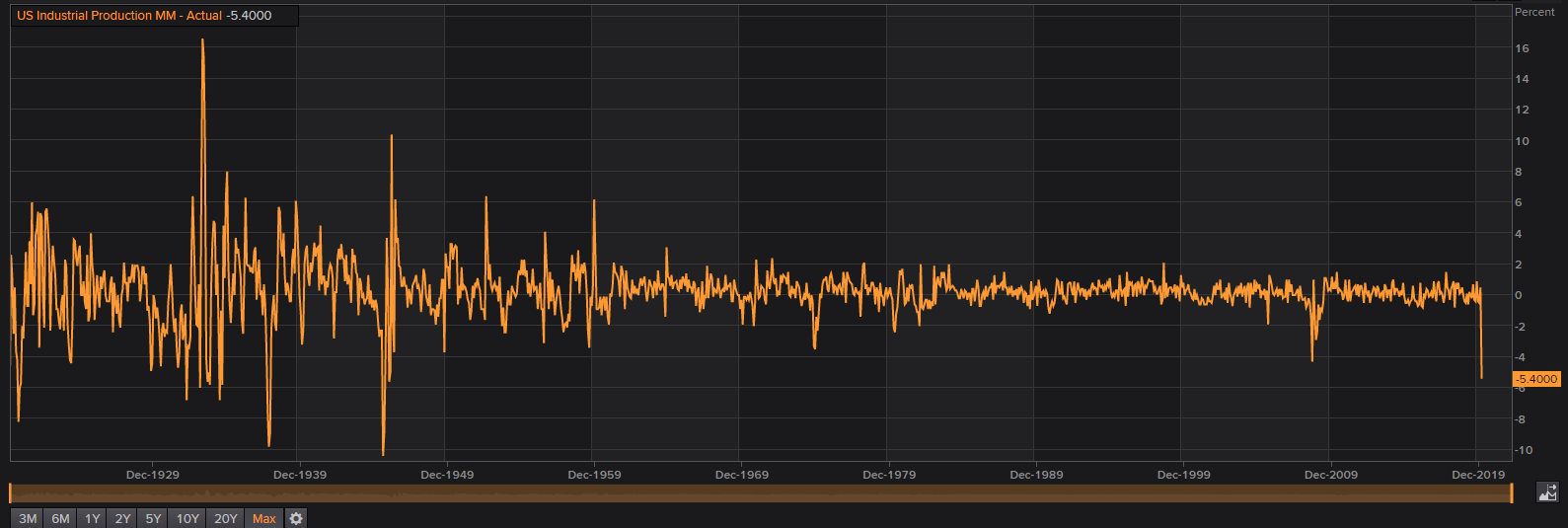The image size is (1568, 528).
Task: Switch to the 1Y time range
Action: (92, 518)
